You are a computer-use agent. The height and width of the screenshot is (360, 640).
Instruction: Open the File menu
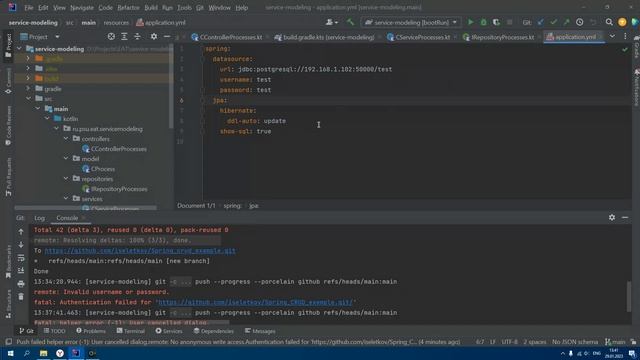pyautogui.click(x=29, y=8)
